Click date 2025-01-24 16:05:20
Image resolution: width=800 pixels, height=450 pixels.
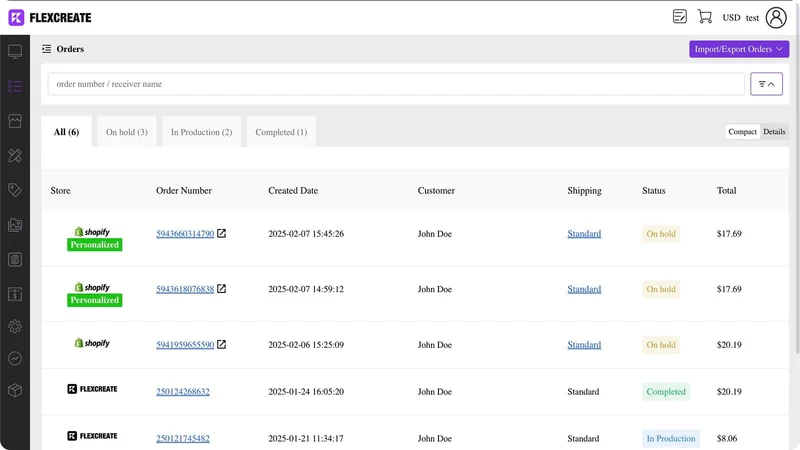tap(306, 392)
